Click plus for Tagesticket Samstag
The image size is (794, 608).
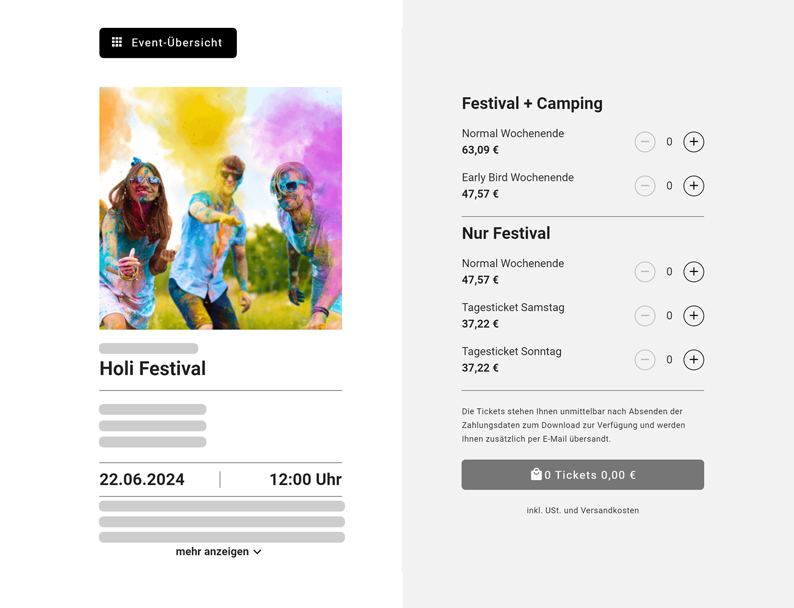point(693,316)
